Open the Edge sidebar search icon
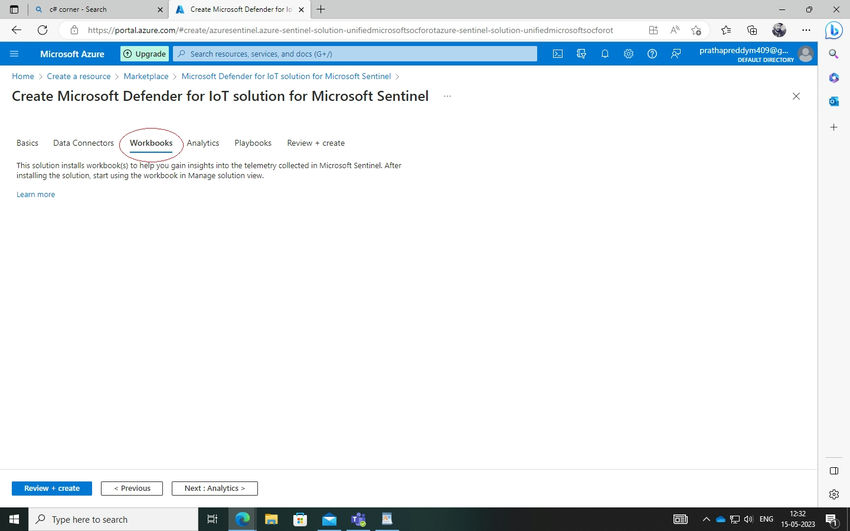The image size is (850, 531). [x=834, y=54]
